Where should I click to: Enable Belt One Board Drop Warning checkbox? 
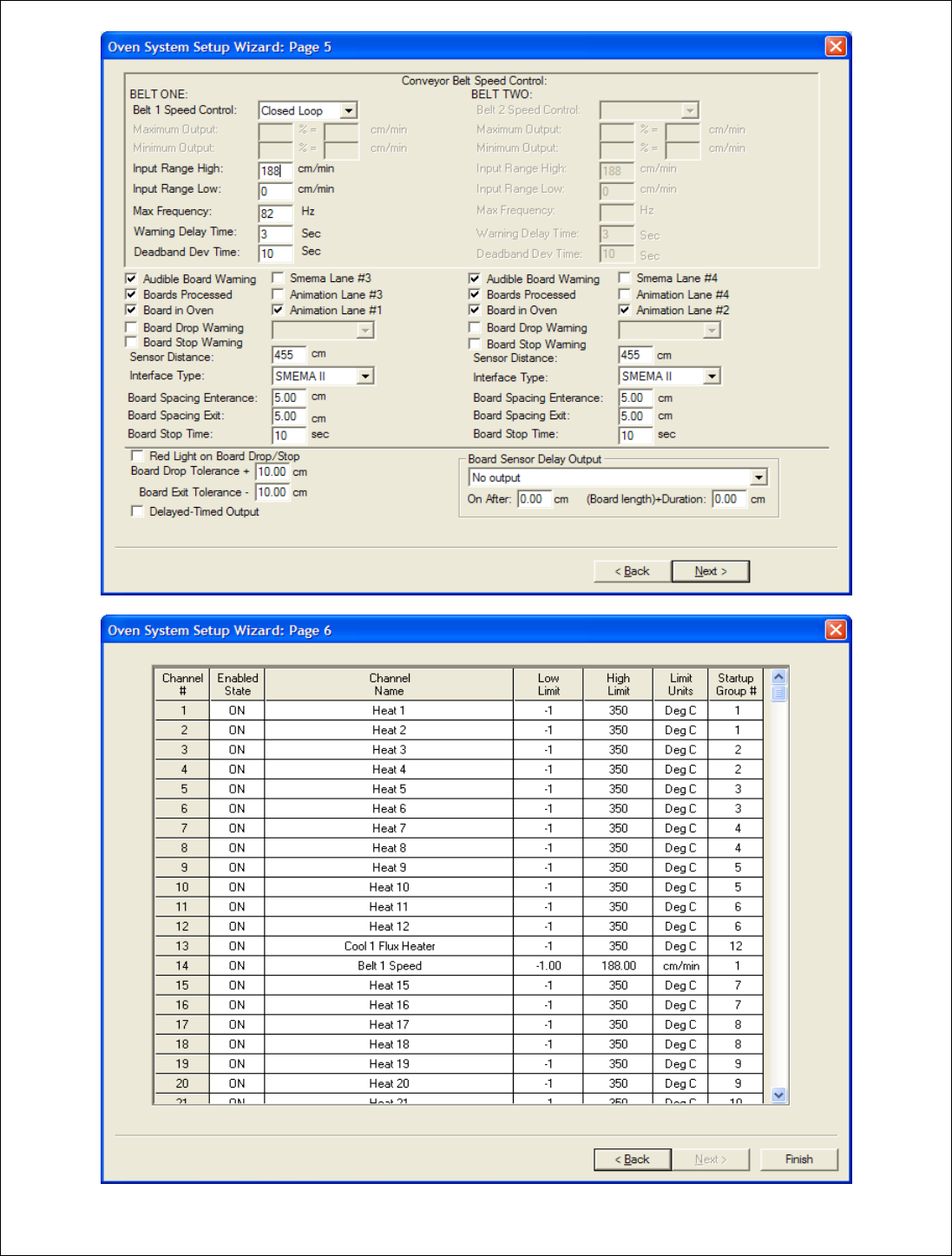coord(132,328)
